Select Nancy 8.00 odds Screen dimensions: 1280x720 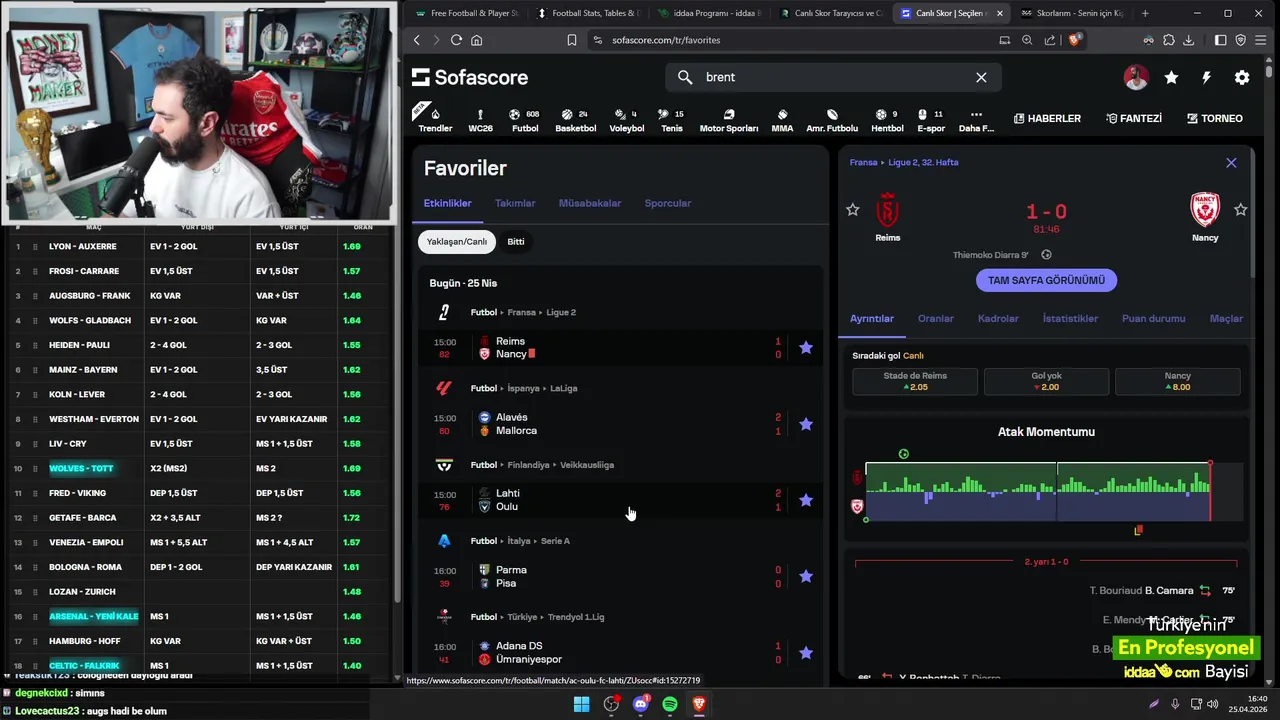tap(1178, 381)
